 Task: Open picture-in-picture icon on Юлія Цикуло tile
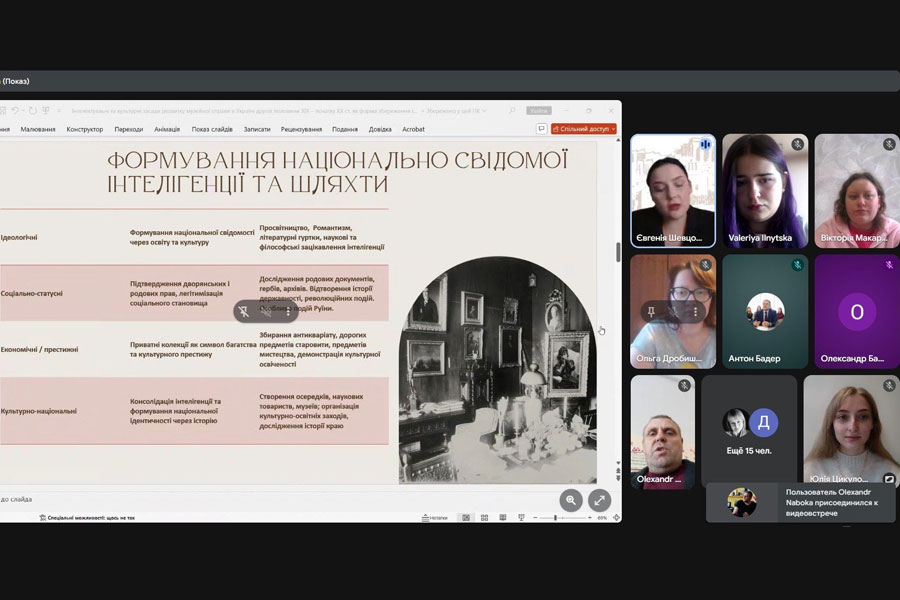[889, 478]
